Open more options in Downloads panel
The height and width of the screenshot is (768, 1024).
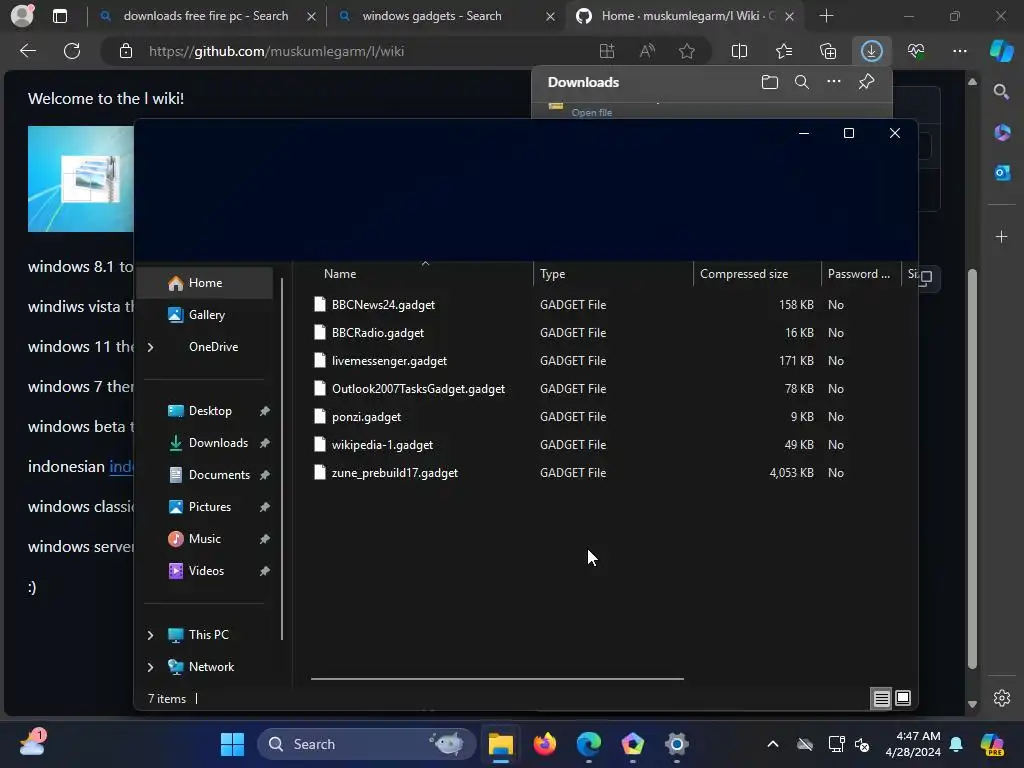[x=833, y=82]
